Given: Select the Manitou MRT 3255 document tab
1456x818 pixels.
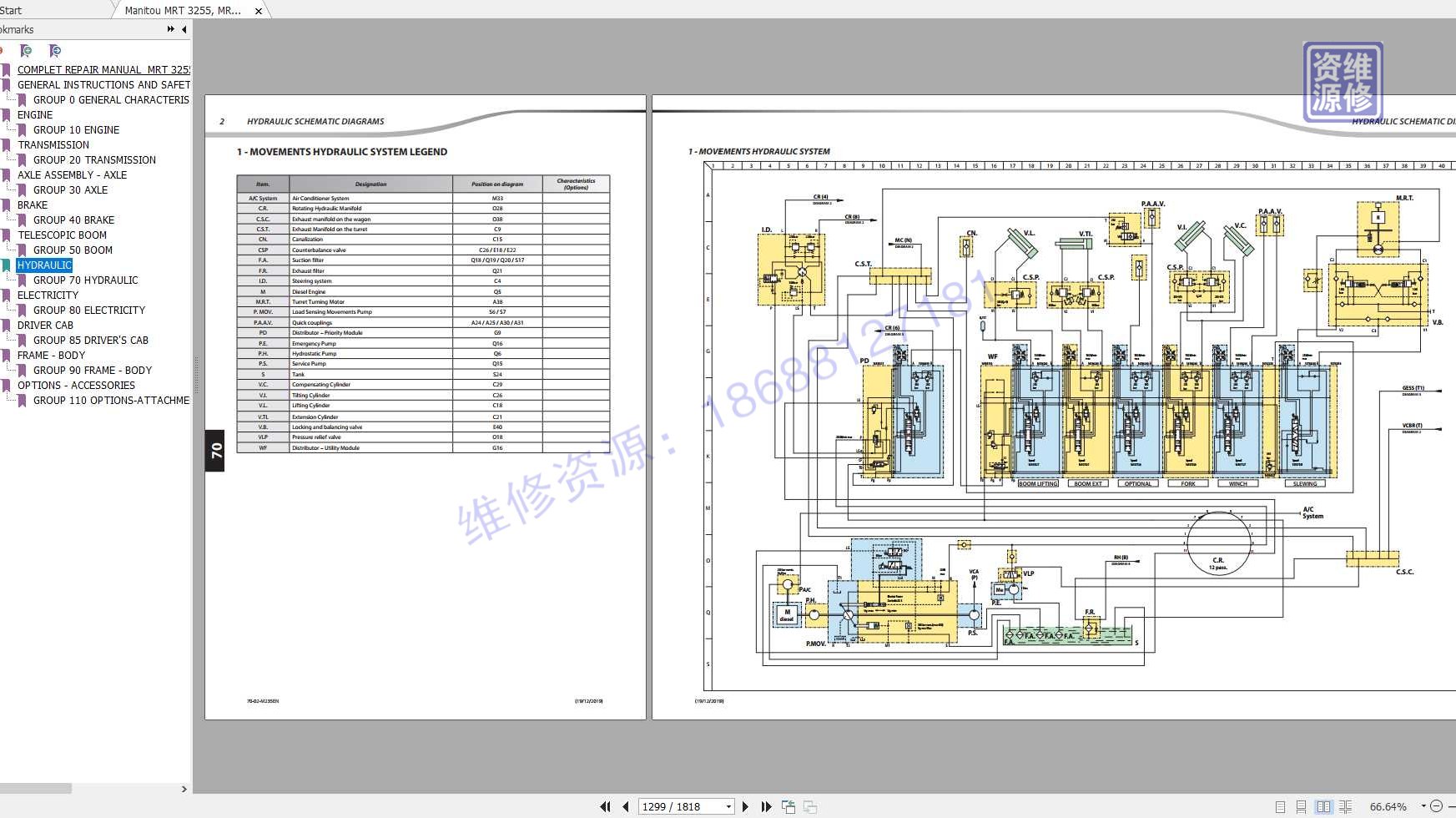Looking at the screenshot, I should point(183,11).
